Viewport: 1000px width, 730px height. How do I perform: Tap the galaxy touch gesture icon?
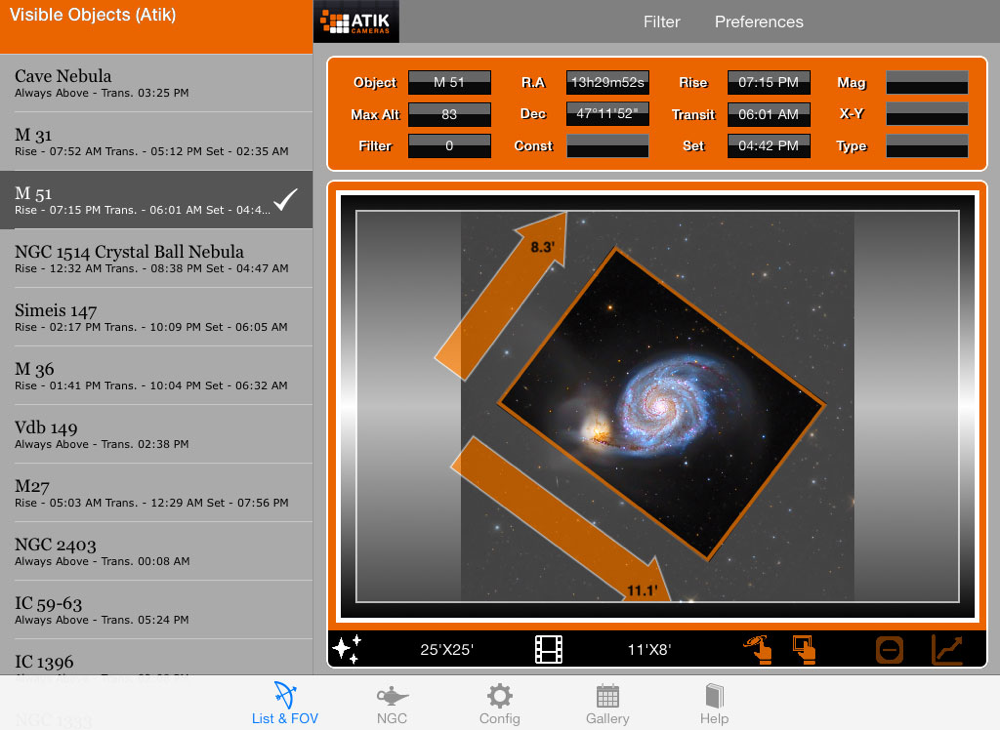tap(758, 649)
